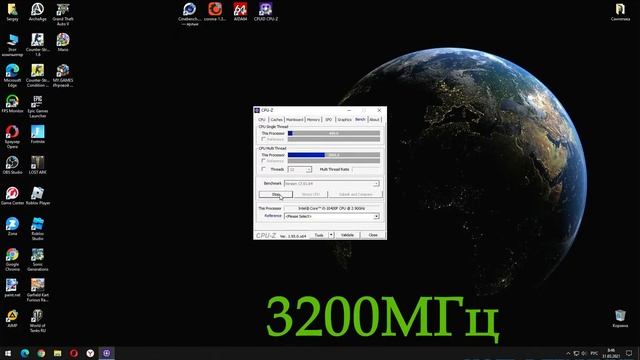Launch Grand Theft Auto V shortcut

coord(63,14)
